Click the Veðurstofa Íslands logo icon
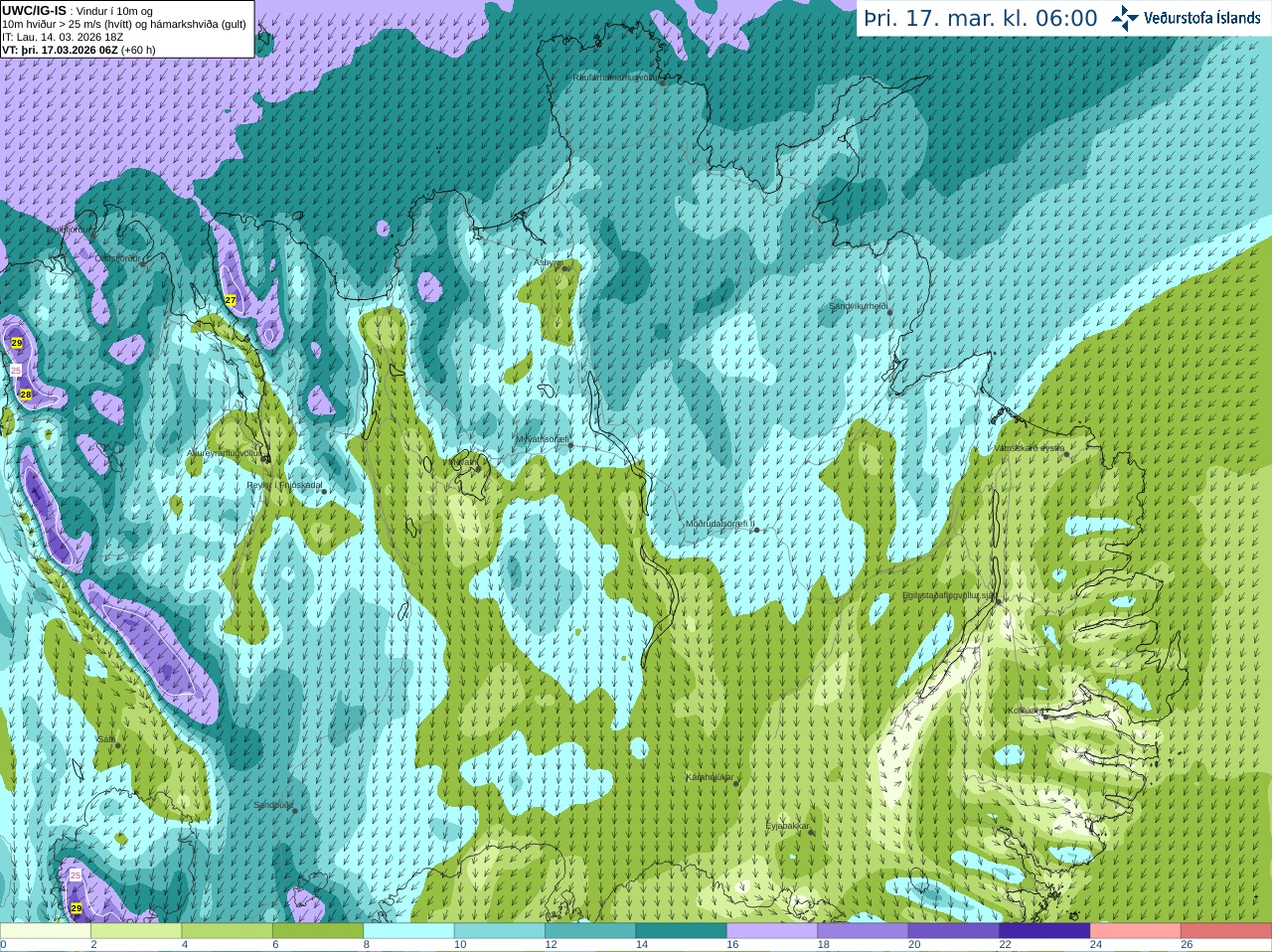The height and width of the screenshot is (952, 1272). (1125, 18)
